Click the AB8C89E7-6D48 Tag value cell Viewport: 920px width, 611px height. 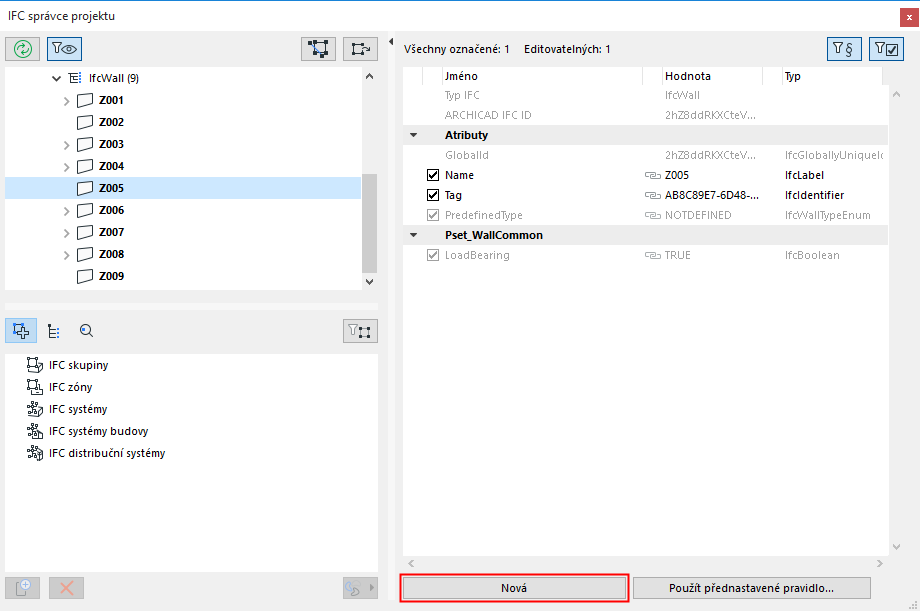712,195
